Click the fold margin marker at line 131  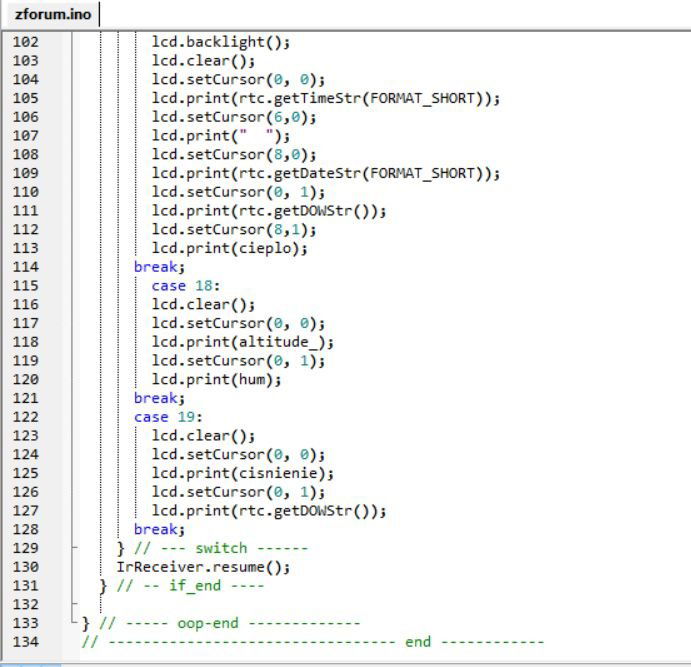[x=73, y=586]
